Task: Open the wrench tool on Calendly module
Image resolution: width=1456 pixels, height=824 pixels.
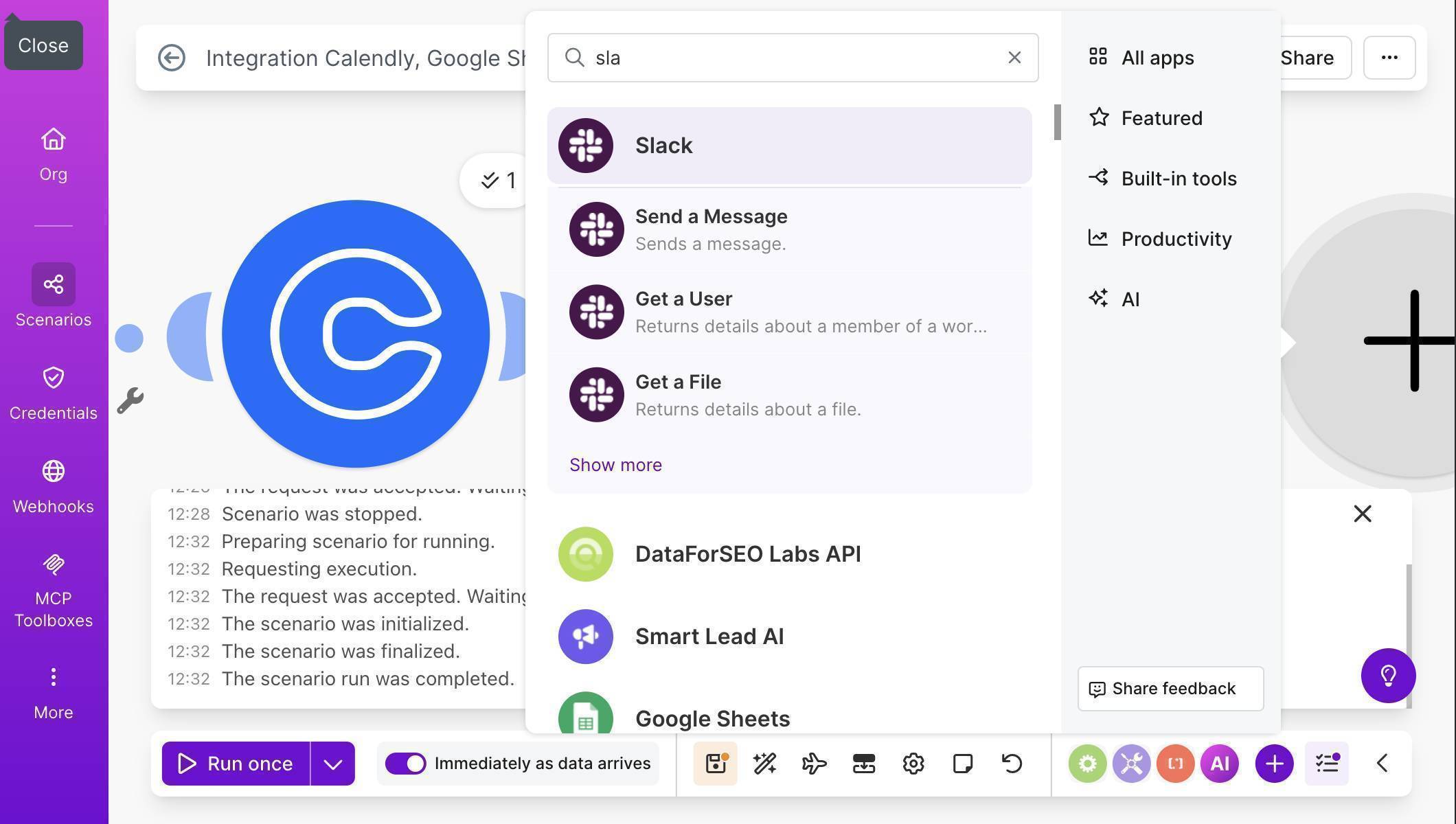Action: 131,398
